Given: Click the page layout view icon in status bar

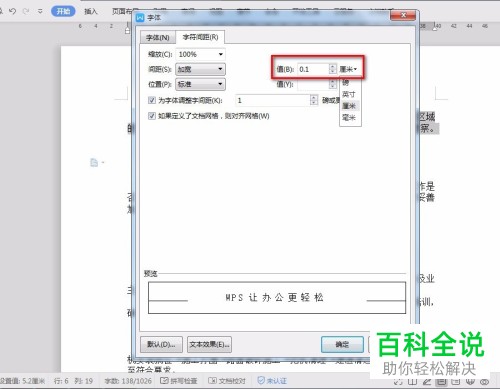Looking at the screenshot, I should click(x=442, y=382).
